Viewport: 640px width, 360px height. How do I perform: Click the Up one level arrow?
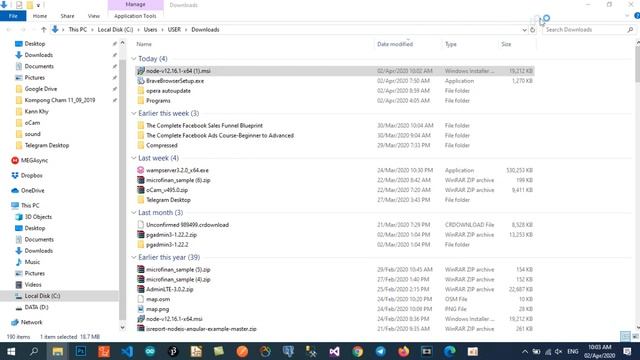pyautogui.click(x=44, y=29)
